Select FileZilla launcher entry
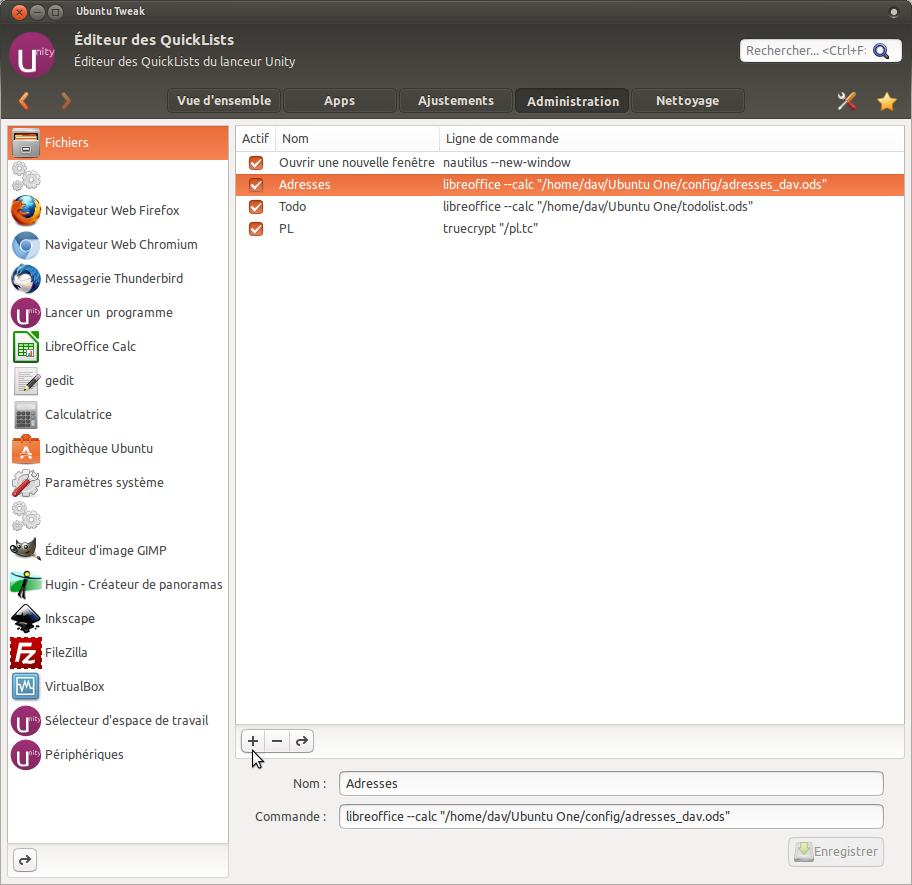 [x=66, y=653]
